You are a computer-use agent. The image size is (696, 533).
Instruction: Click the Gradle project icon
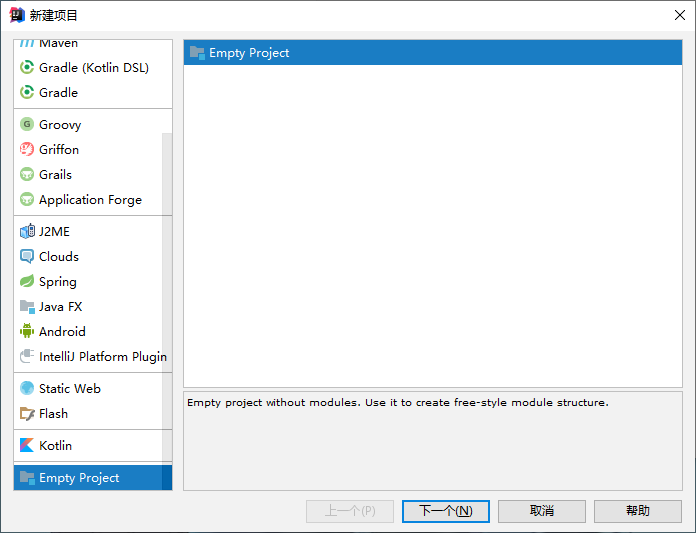pyautogui.click(x=27, y=92)
